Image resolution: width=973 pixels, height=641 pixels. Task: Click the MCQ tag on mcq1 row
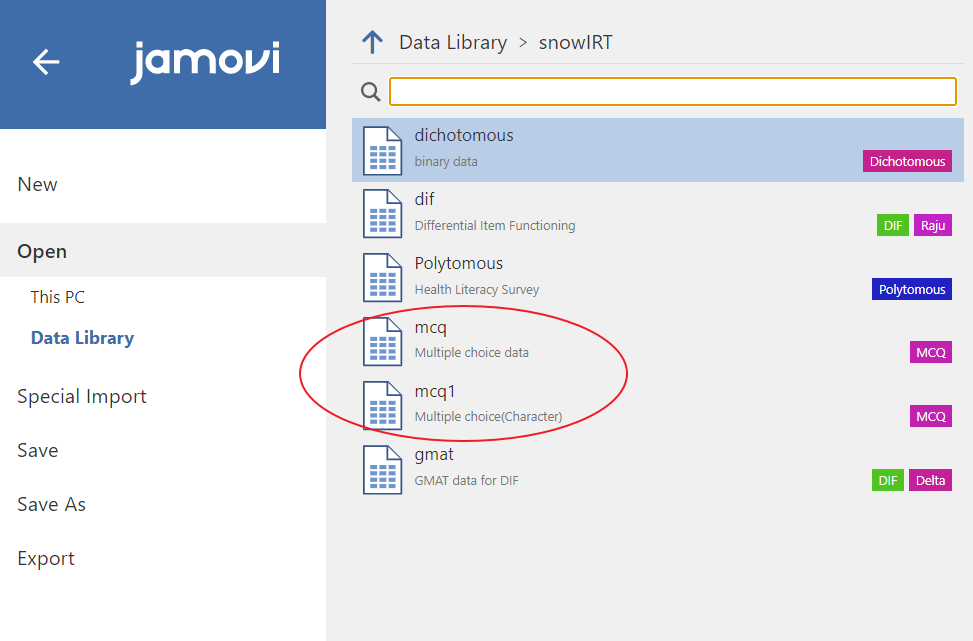931,416
